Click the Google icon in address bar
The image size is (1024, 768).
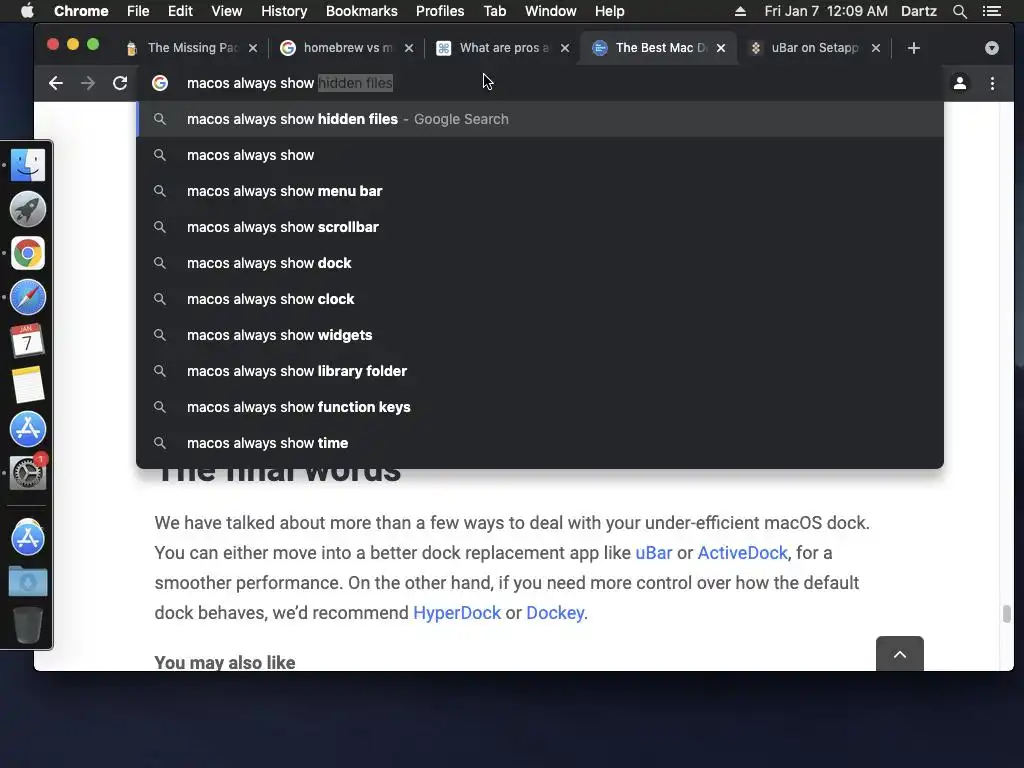coord(160,83)
